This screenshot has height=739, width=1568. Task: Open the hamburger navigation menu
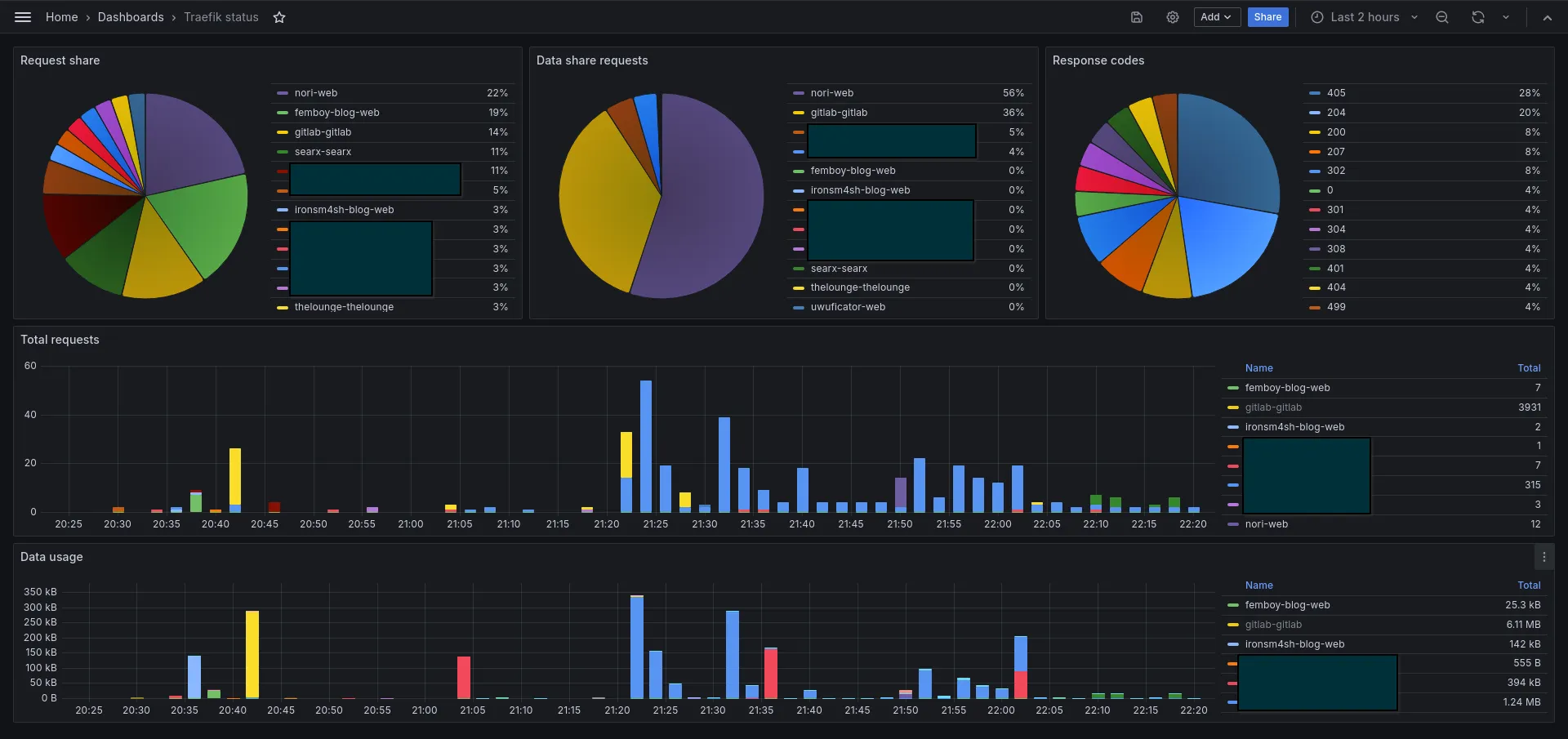click(23, 17)
